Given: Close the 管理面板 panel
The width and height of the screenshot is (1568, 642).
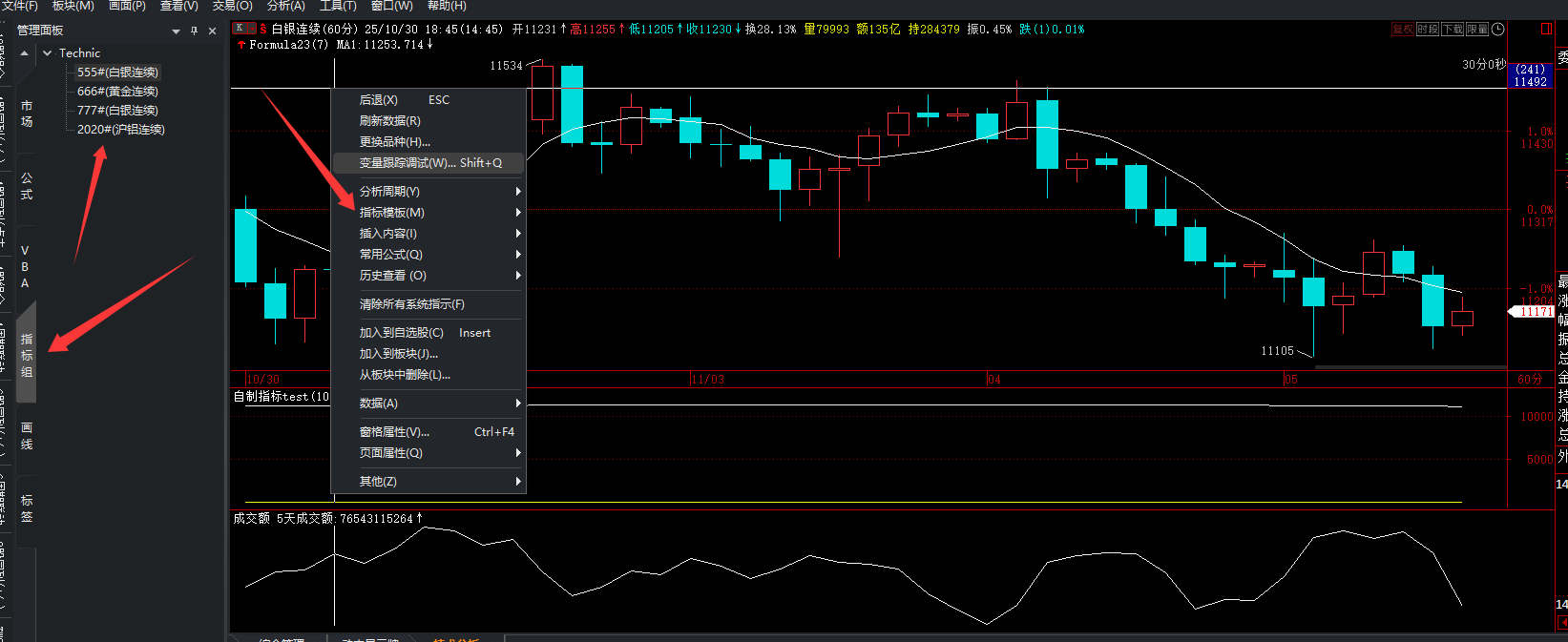Looking at the screenshot, I should pos(212,31).
